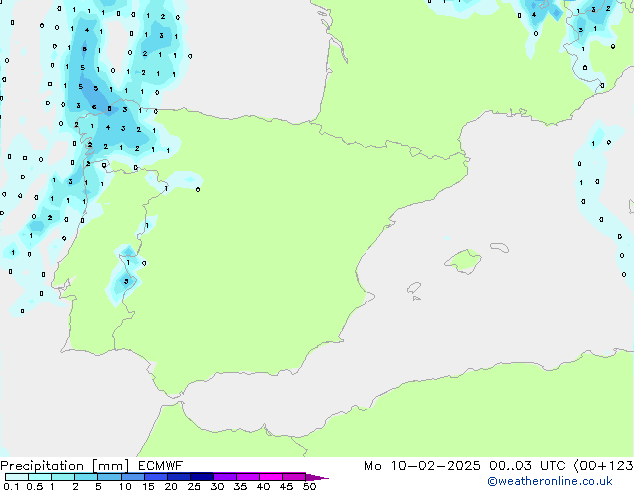Click the legend value "0.5"

35,486
